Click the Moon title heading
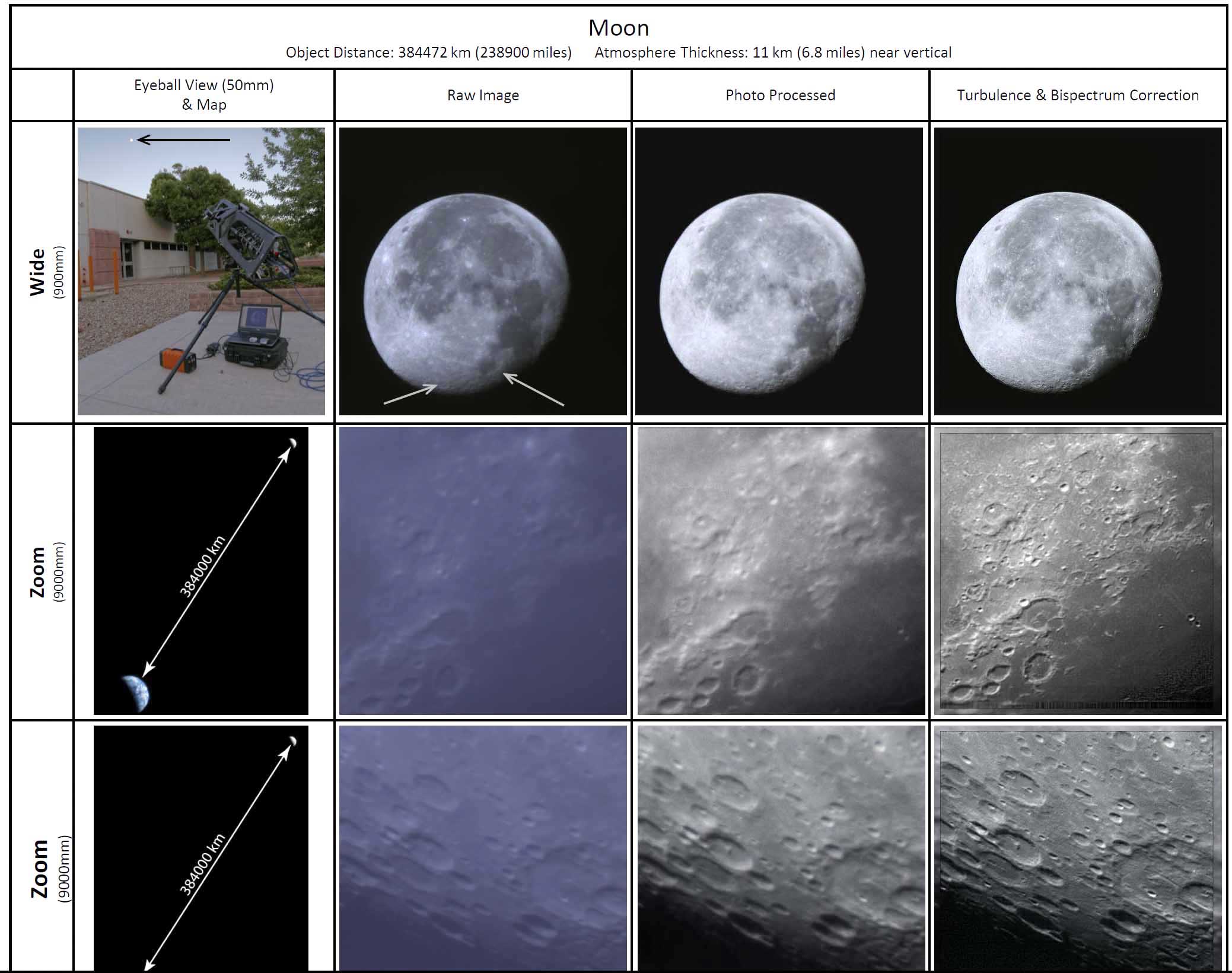This screenshot has width=1232, height=973. (618, 28)
